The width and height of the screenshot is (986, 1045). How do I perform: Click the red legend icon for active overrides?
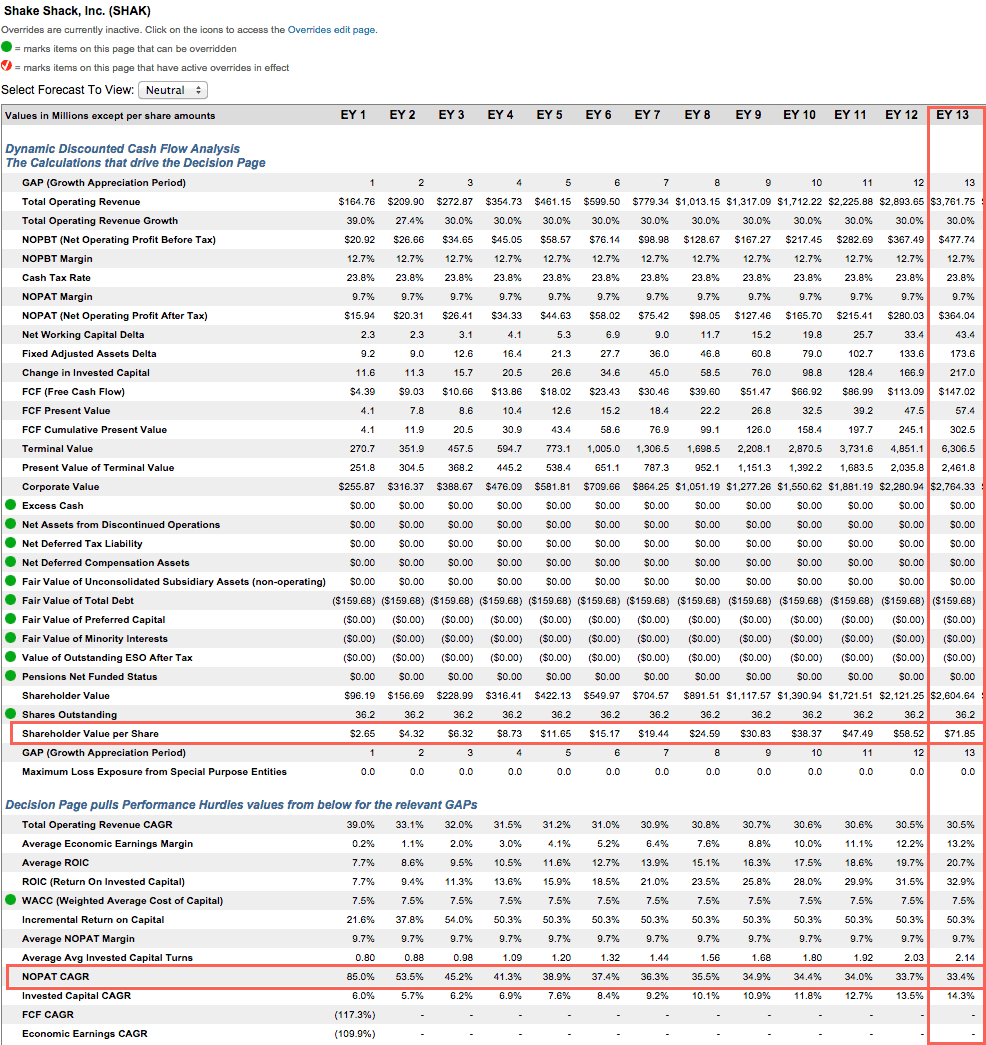point(7,66)
